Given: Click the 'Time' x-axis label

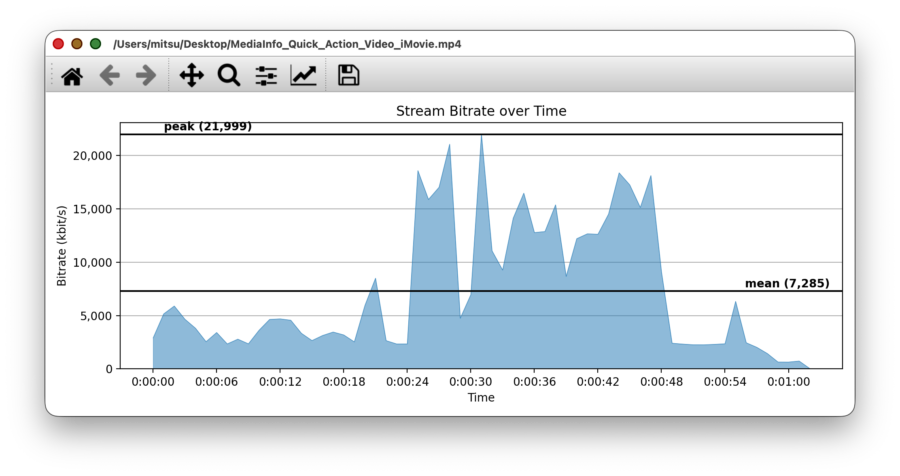Looking at the screenshot, I should [480, 397].
